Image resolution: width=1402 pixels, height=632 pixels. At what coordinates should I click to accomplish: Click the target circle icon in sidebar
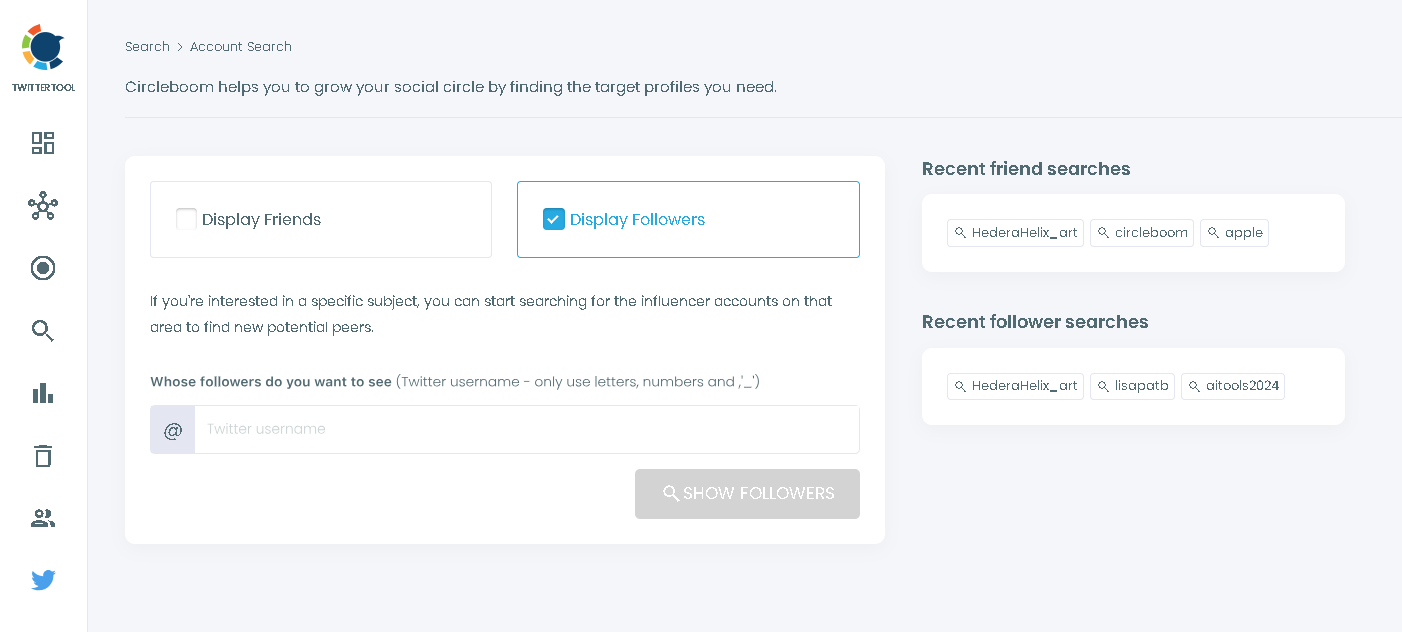click(42, 268)
